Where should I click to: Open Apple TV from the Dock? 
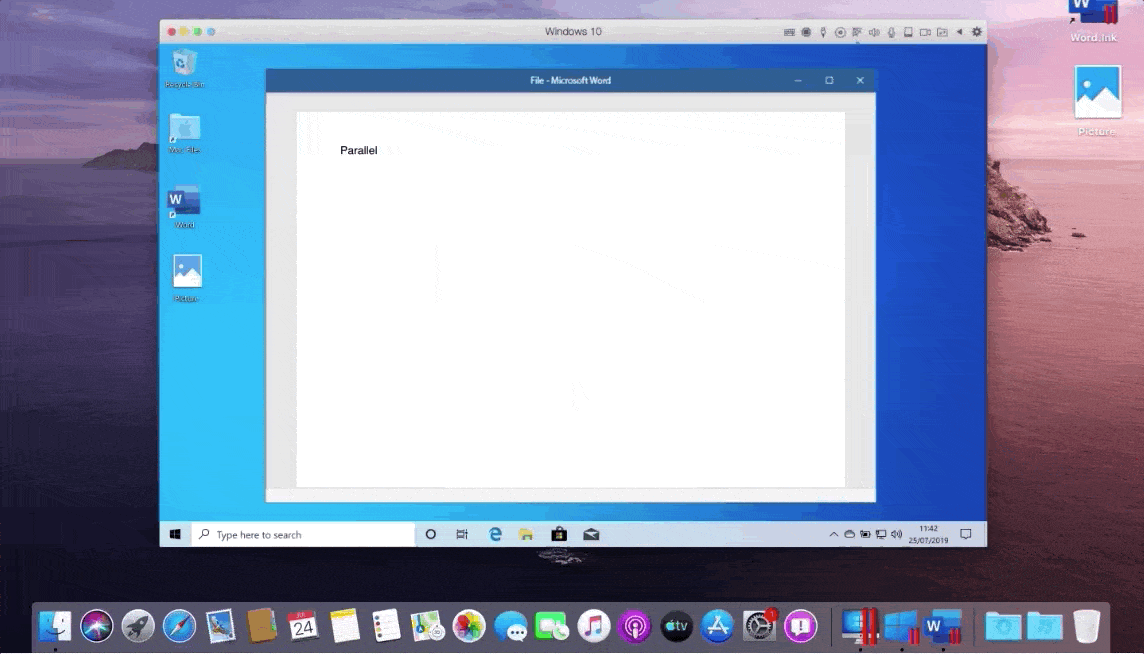tap(676, 626)
